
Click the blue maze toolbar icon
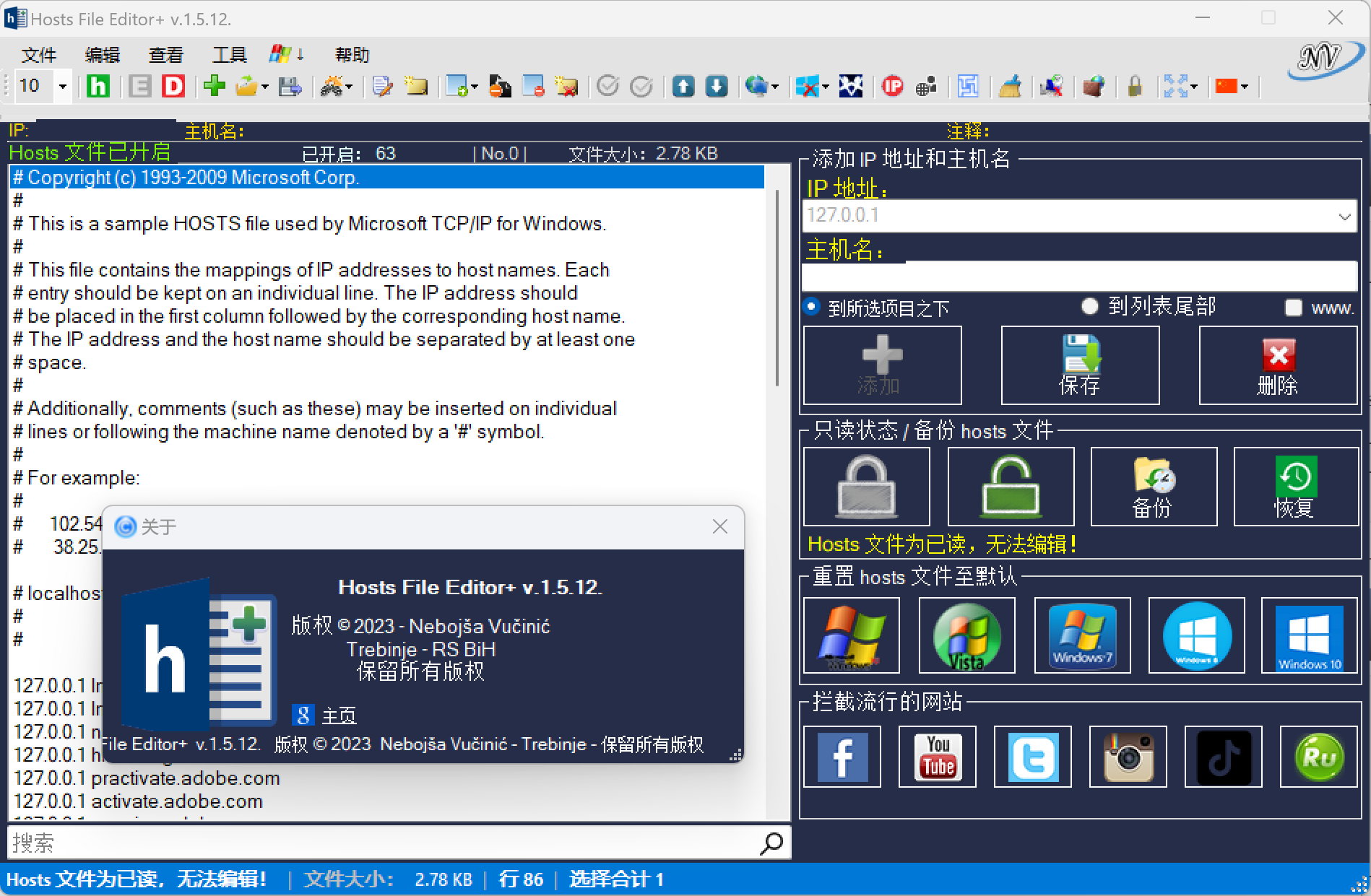coord(968,87)
